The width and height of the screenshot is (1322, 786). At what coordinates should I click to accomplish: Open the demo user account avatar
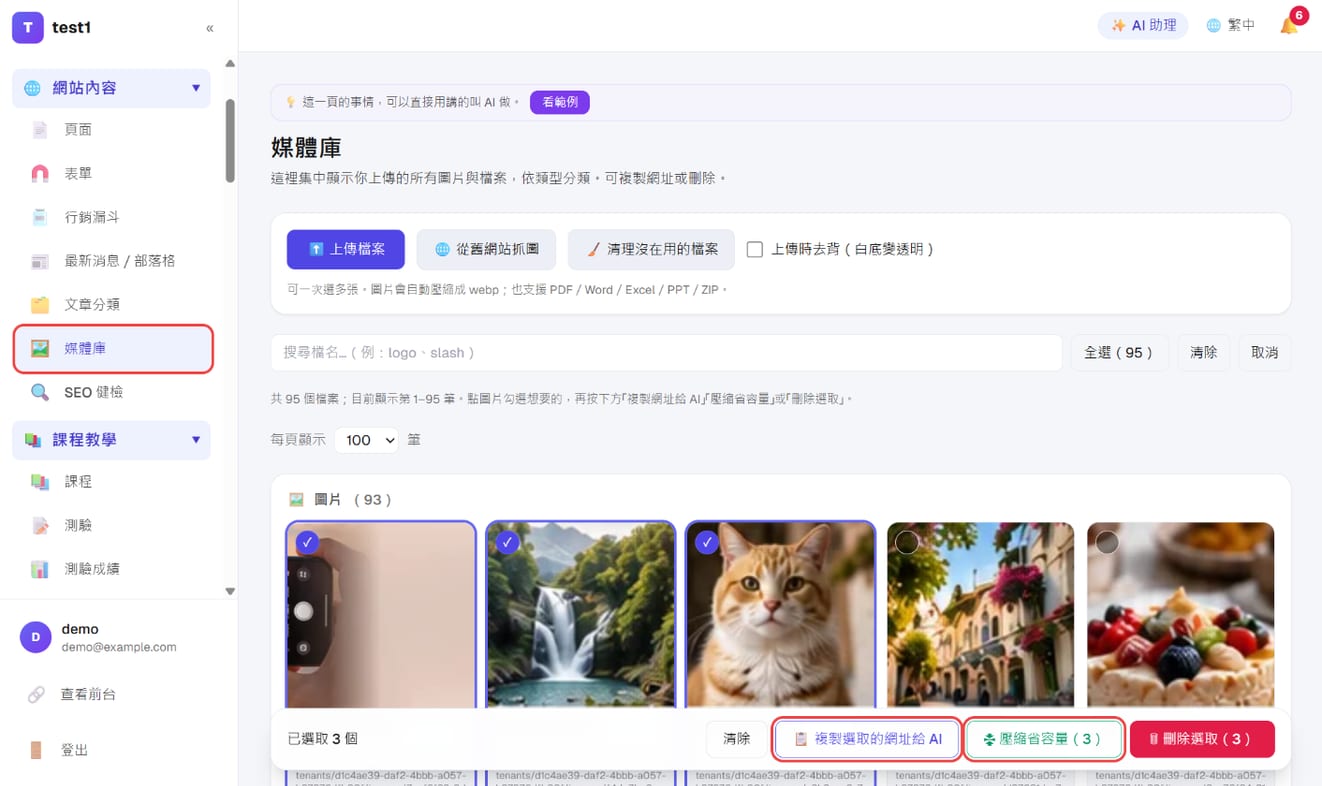[x=36, y=637]
